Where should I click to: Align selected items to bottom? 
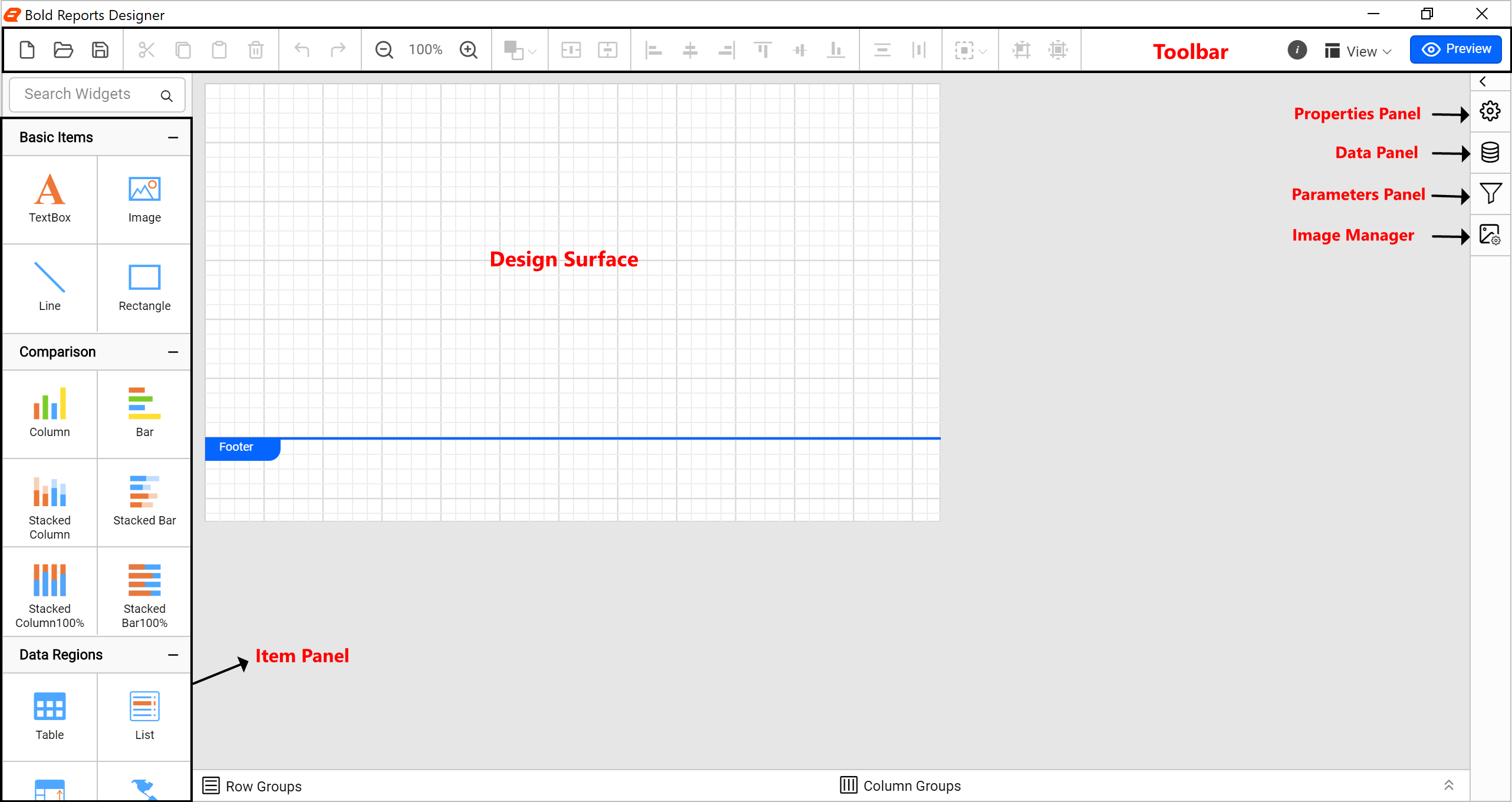pos(836,50)
